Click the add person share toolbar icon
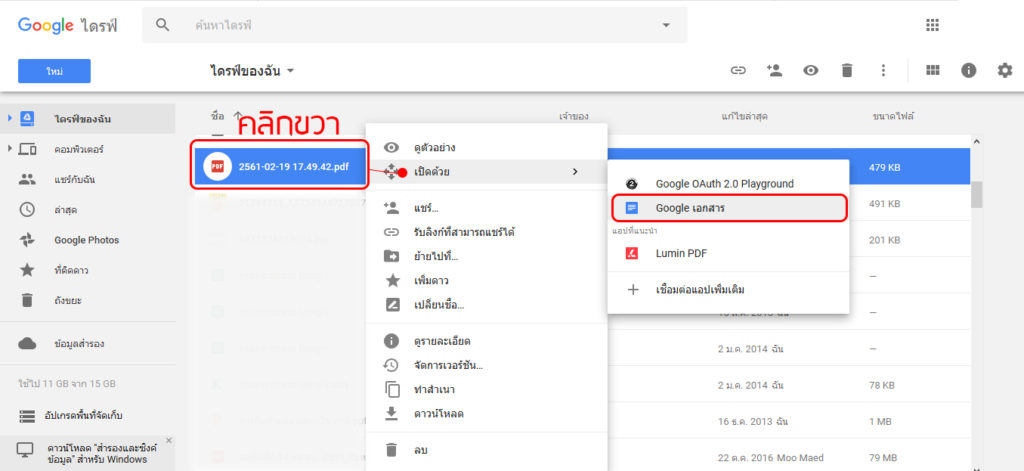The height and width of the screenshot is (471, 1024). [775, 71]
